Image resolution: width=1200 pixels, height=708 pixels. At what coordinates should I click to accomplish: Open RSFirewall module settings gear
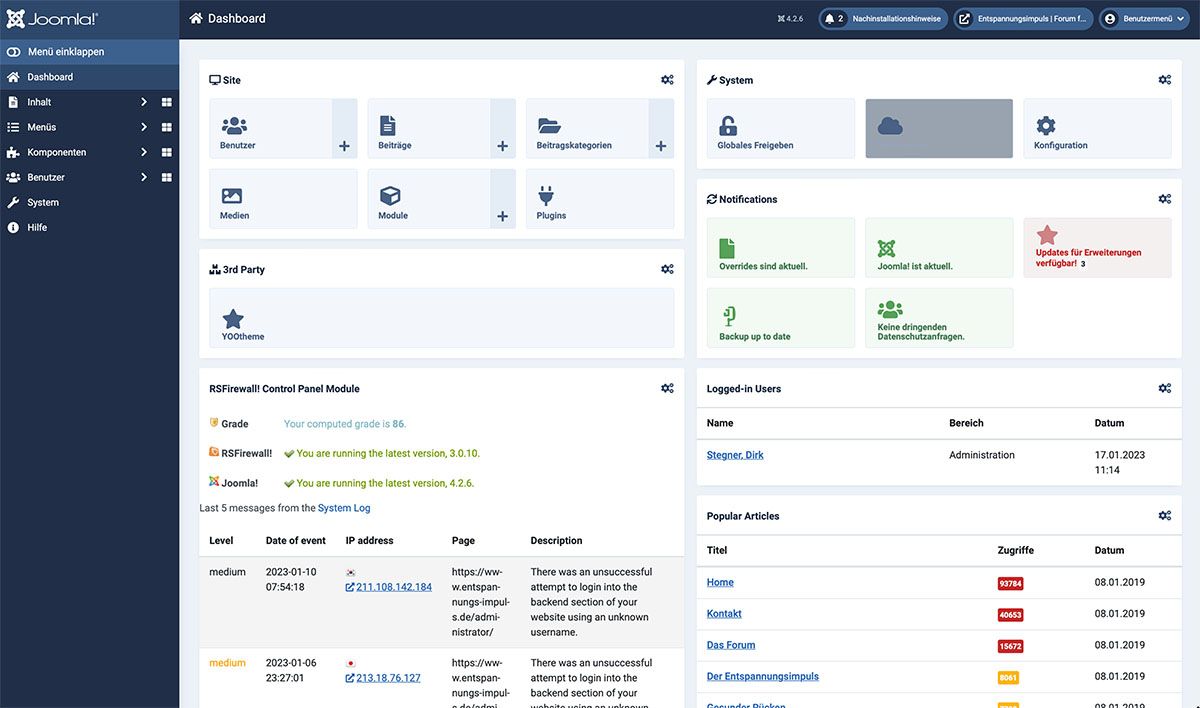point(667,388)
